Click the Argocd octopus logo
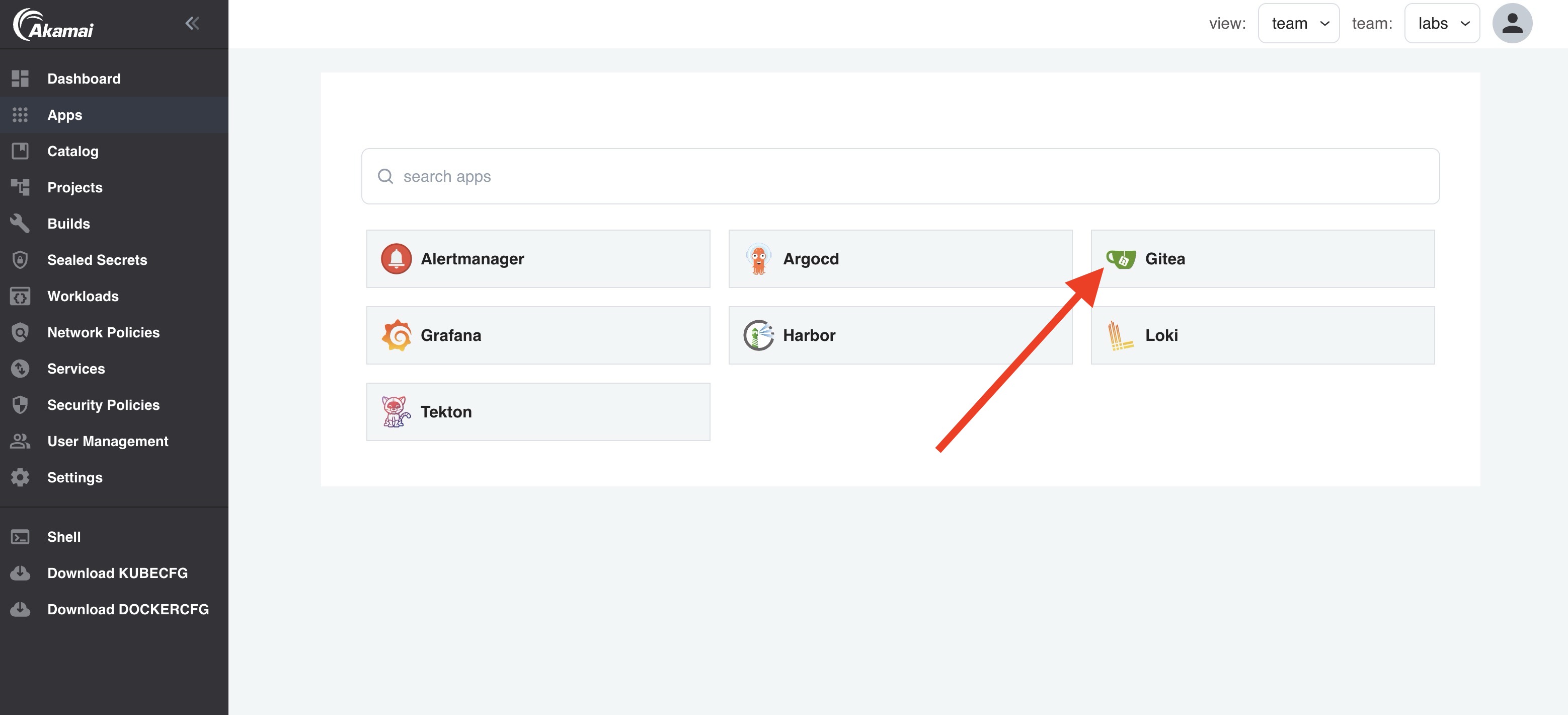 758,259
